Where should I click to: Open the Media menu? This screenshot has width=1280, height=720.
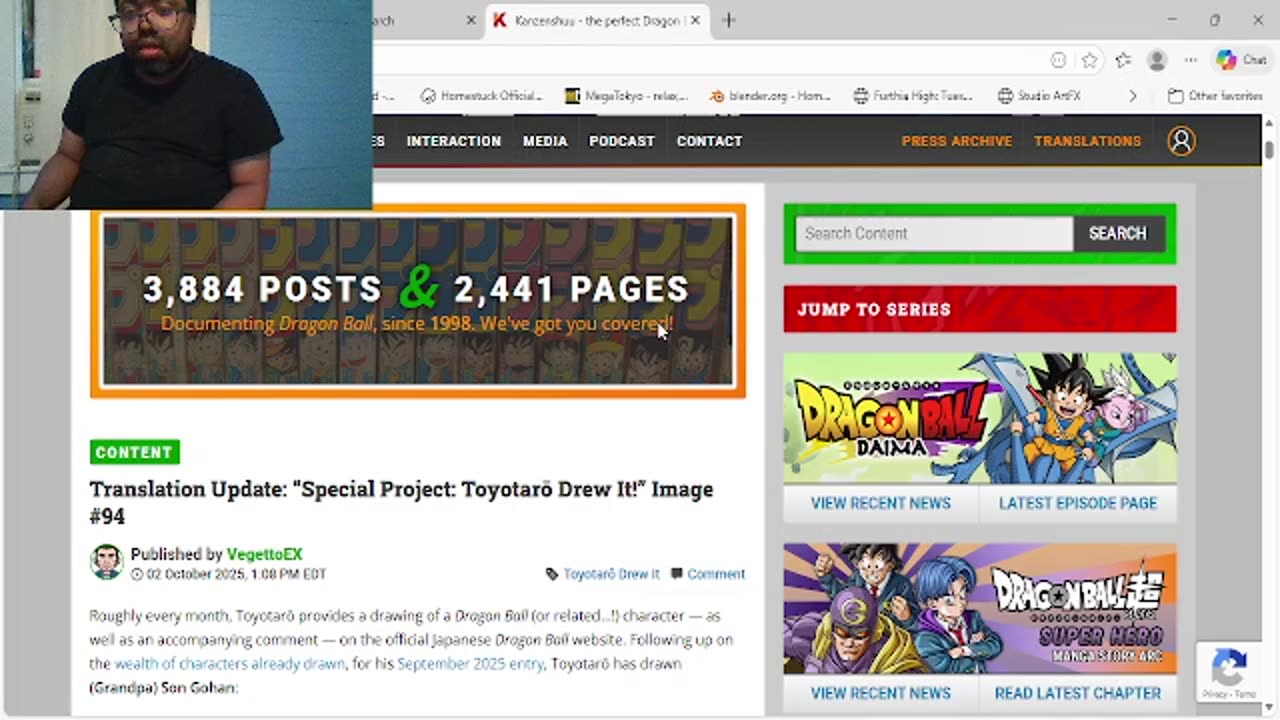pos(545,141)
